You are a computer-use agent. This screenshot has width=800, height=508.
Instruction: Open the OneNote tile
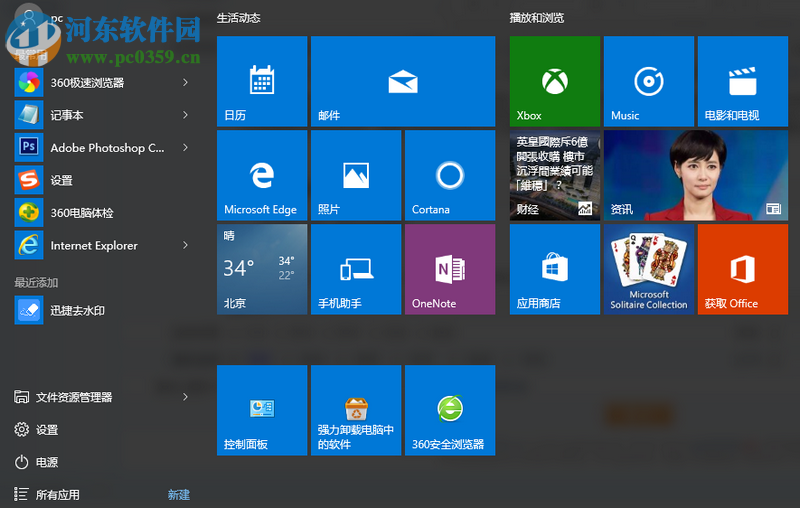click(x=449, y=269)
